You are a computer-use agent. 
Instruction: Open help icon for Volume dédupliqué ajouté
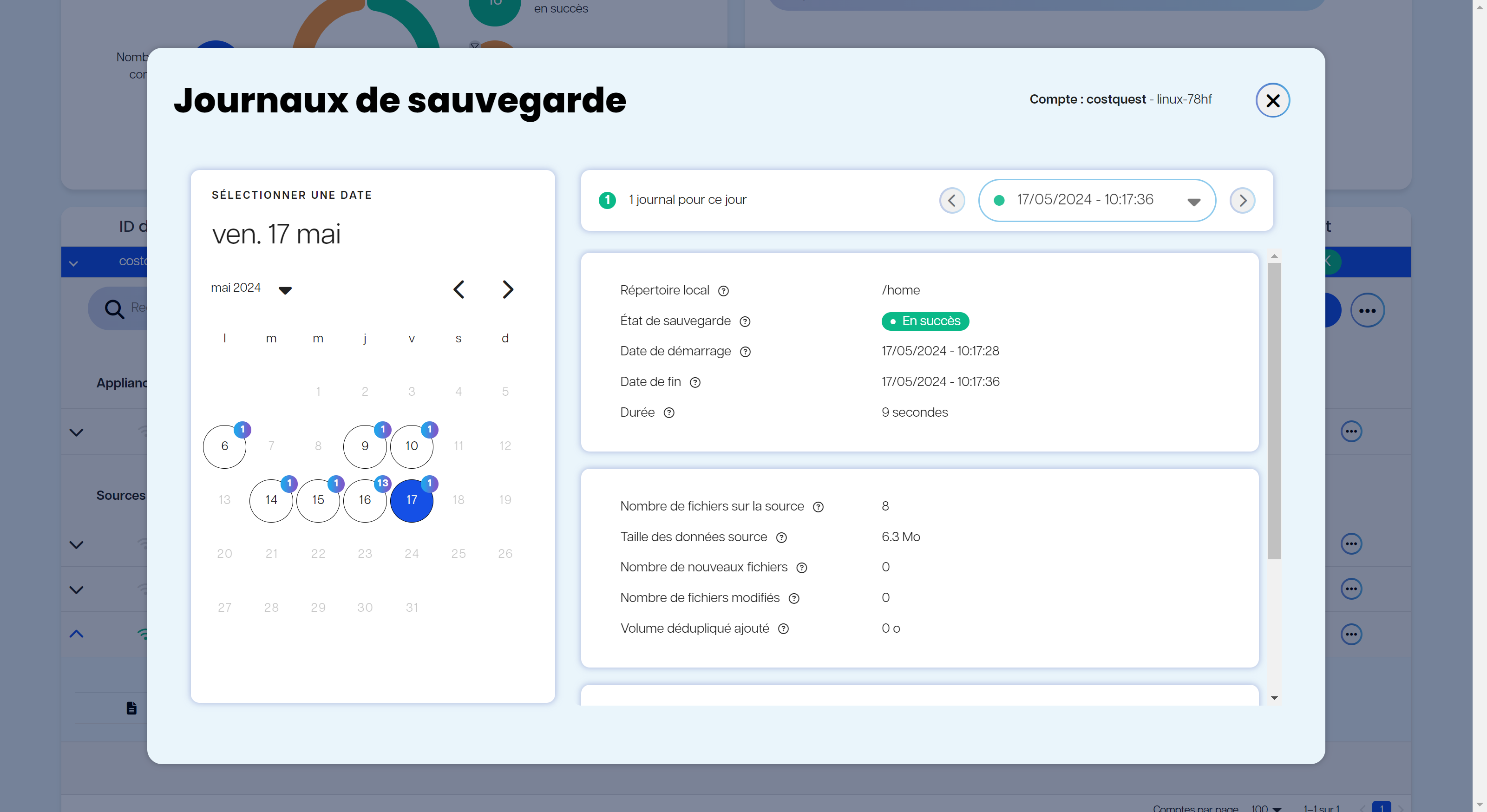(783, 629)
